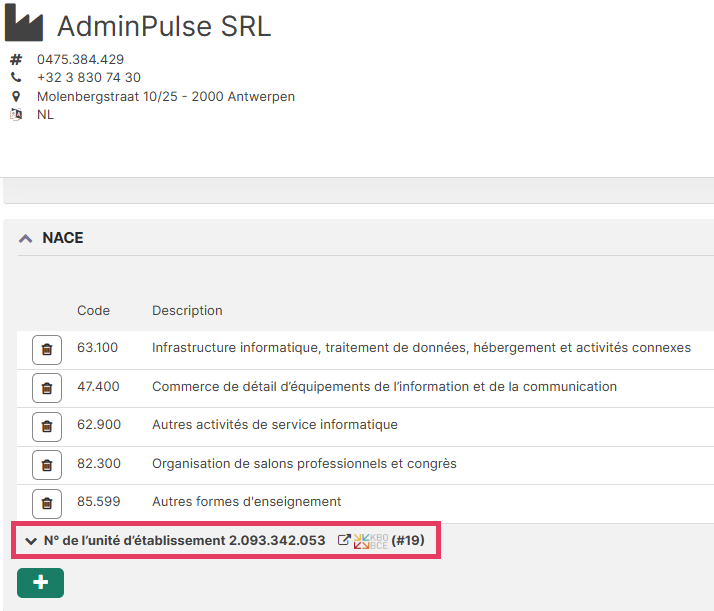Viewport: 714px width, 611px height.
Task: Open the KBO BCE logo link
Action: pos(371,541)
